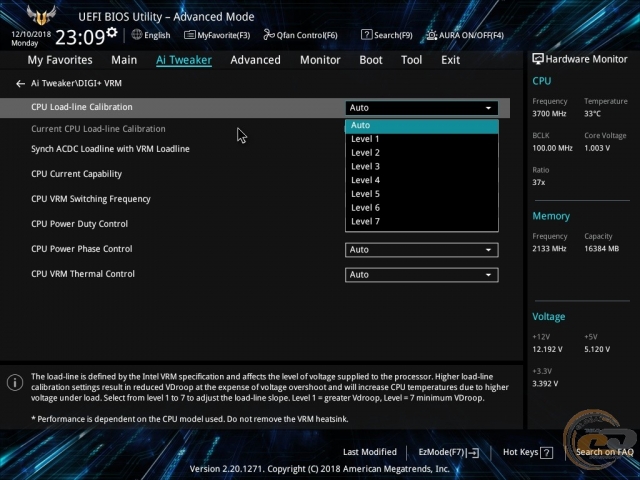Image resolution: width=640 pixels, height=480 pixels.
Task: Select the CPU Current Capability setting
Action: click(76, 174)
